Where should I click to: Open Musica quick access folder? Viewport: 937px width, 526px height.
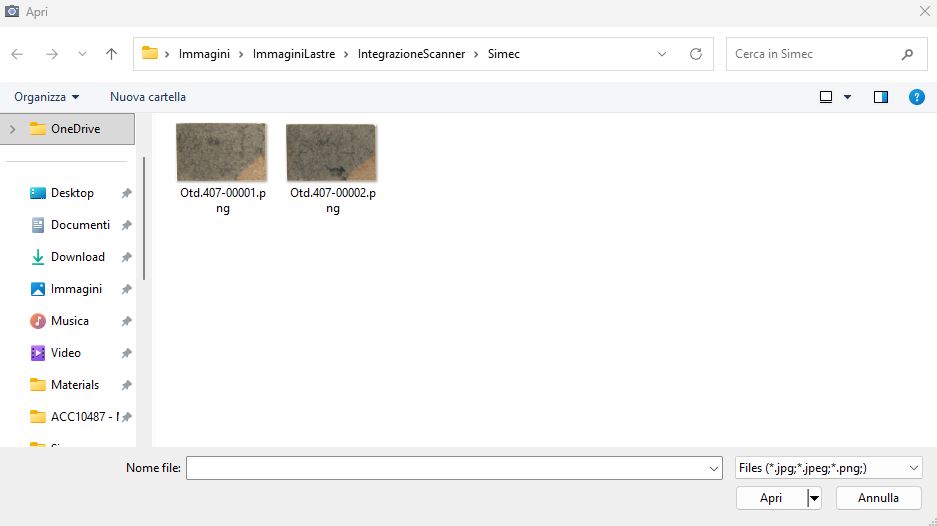tap(70, 321)
